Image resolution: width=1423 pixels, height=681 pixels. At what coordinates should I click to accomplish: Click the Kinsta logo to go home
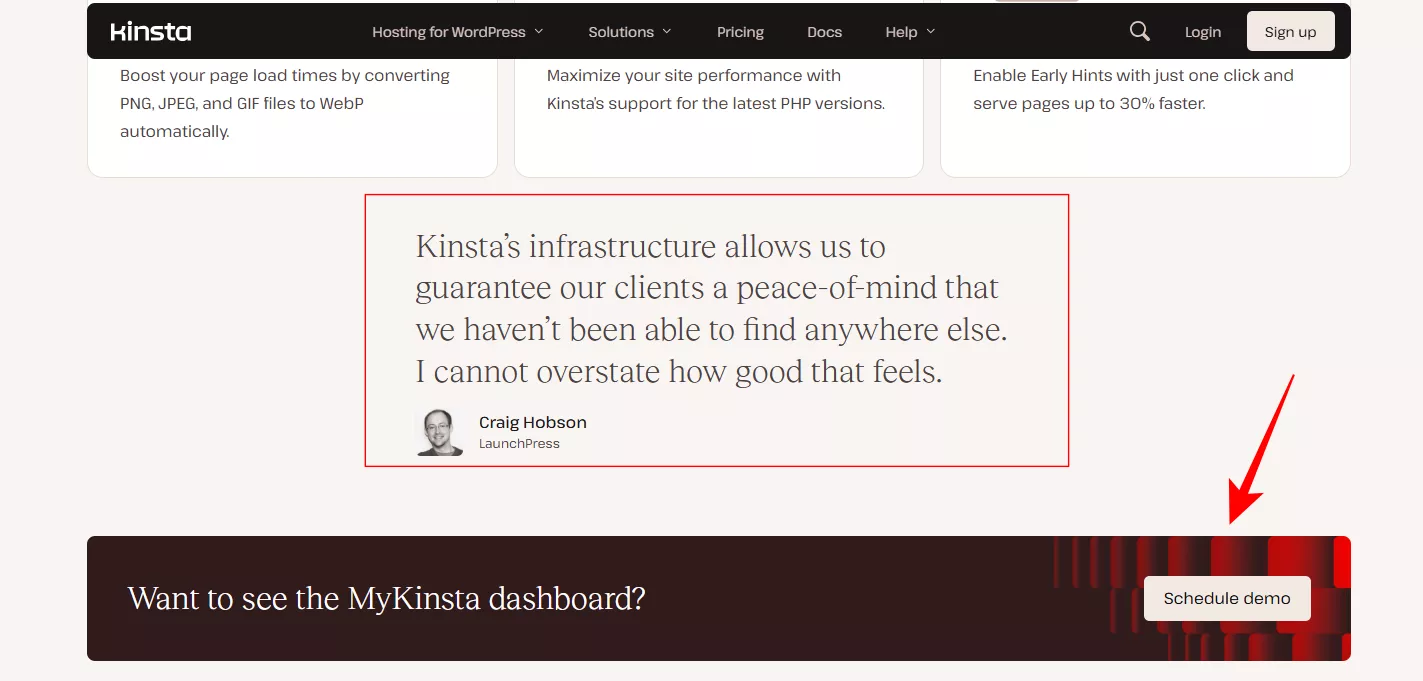[150, 31]
